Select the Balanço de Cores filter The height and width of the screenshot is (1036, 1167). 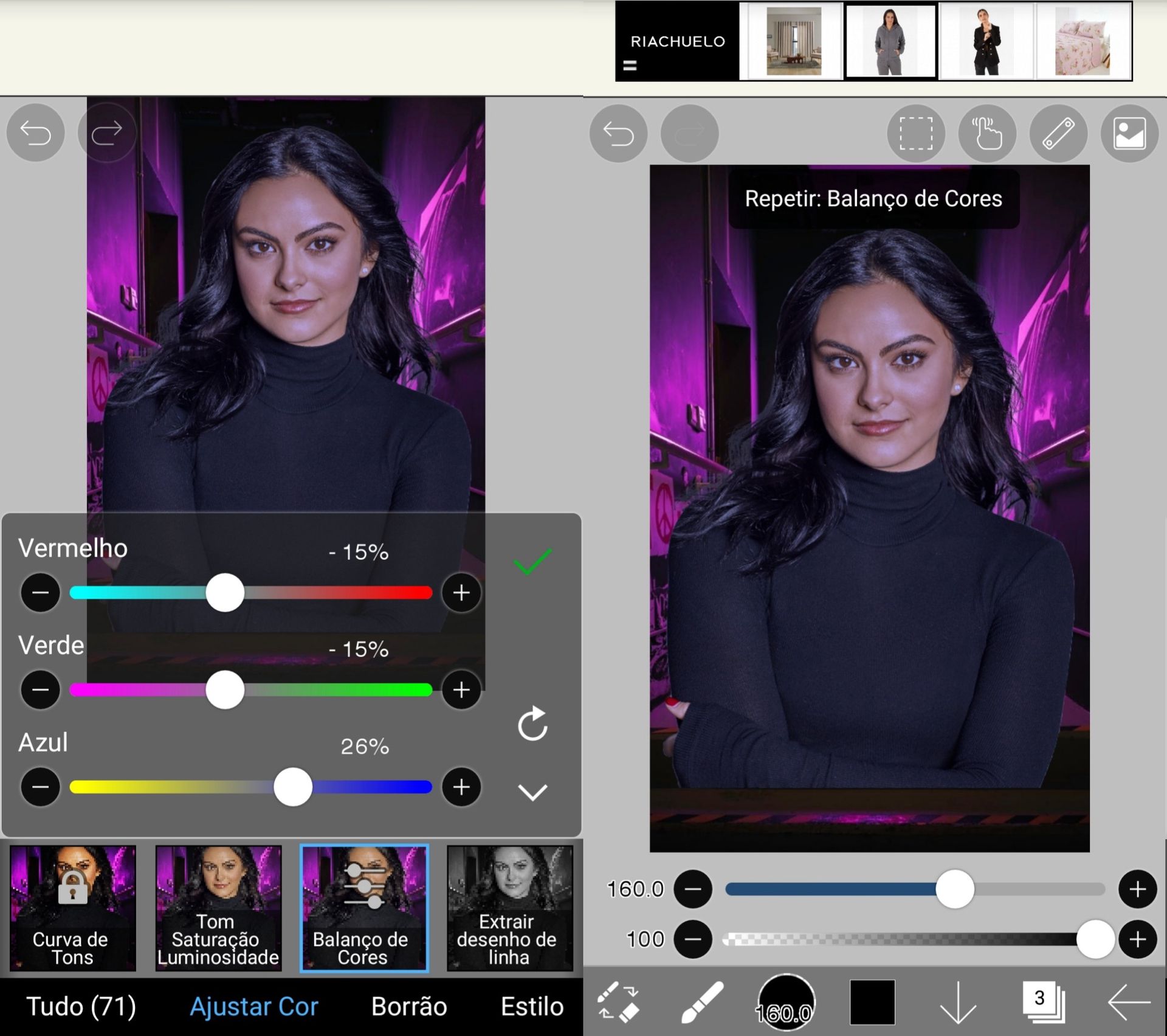coord(364,908)
